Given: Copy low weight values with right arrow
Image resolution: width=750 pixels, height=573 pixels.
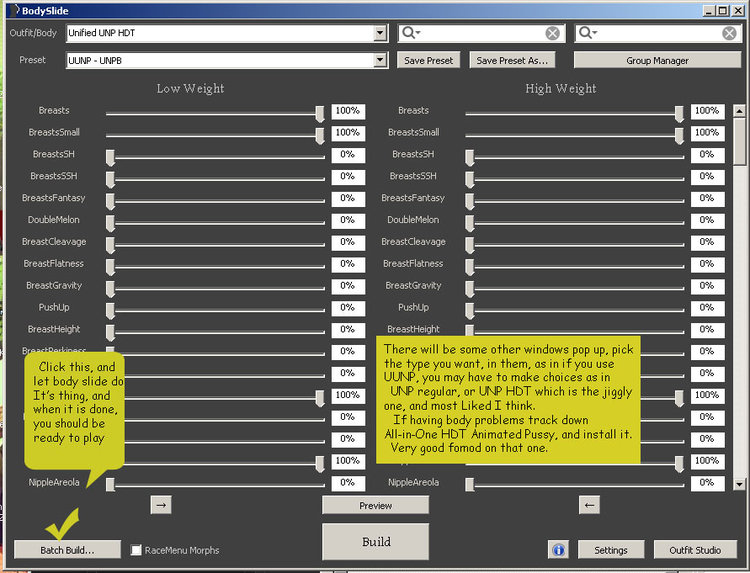Looking at the screenshot, I should point(161,505).
